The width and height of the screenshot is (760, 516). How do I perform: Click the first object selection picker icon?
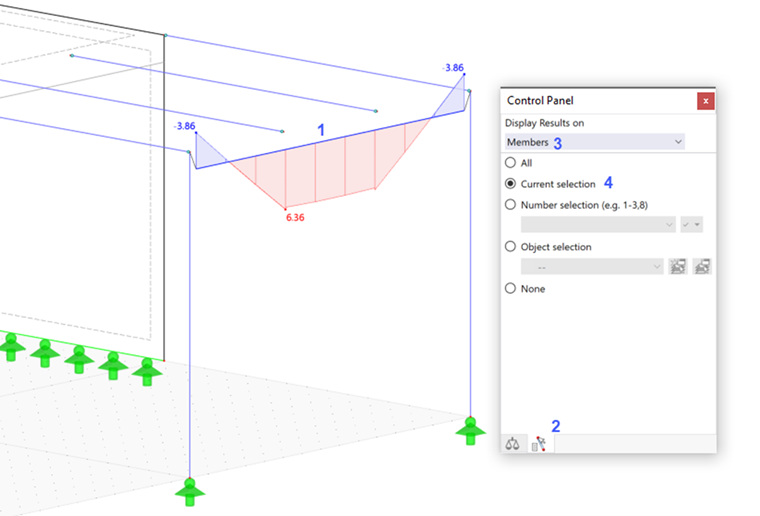pos(678,266)
